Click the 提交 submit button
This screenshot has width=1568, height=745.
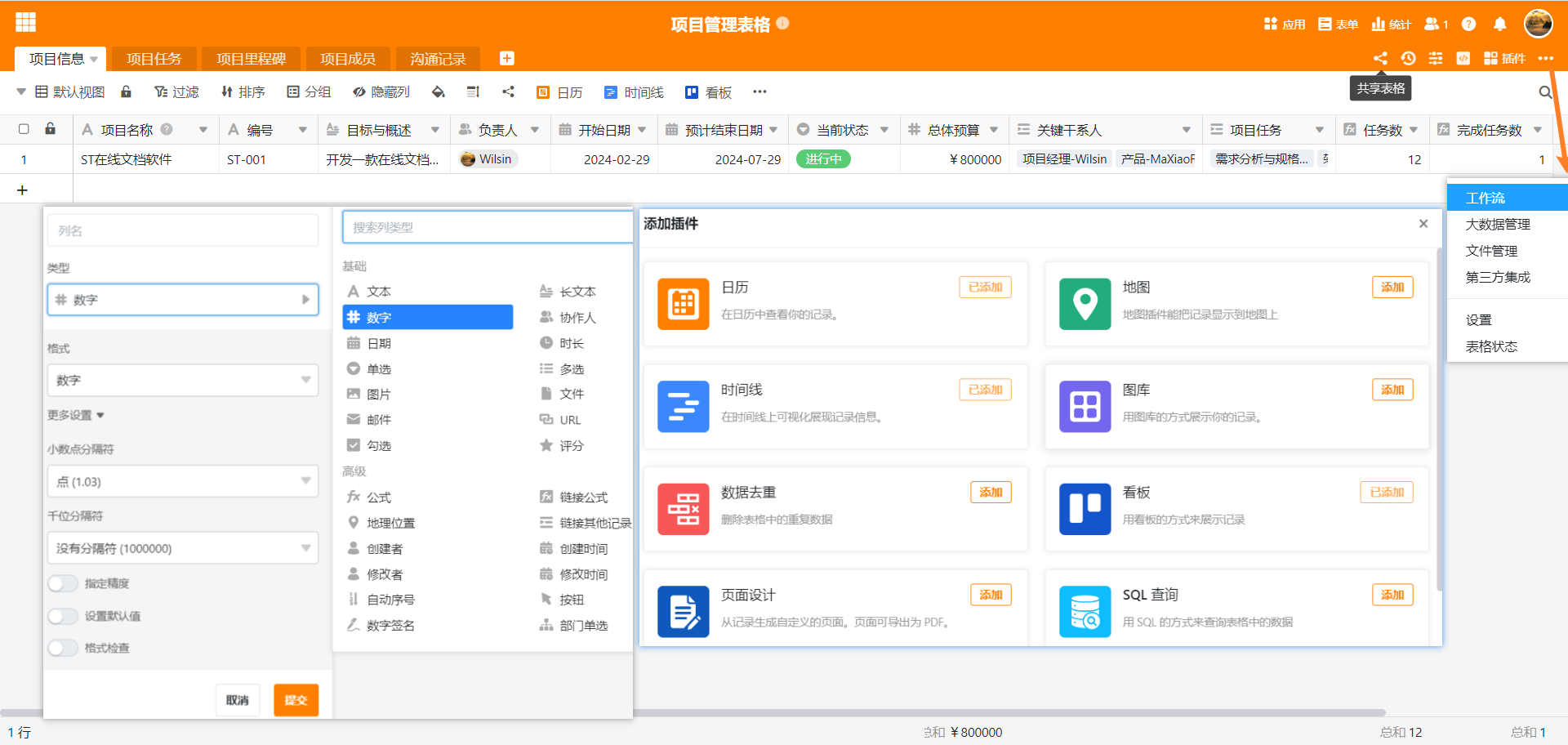pyautogui.click(x=296, y=700)
